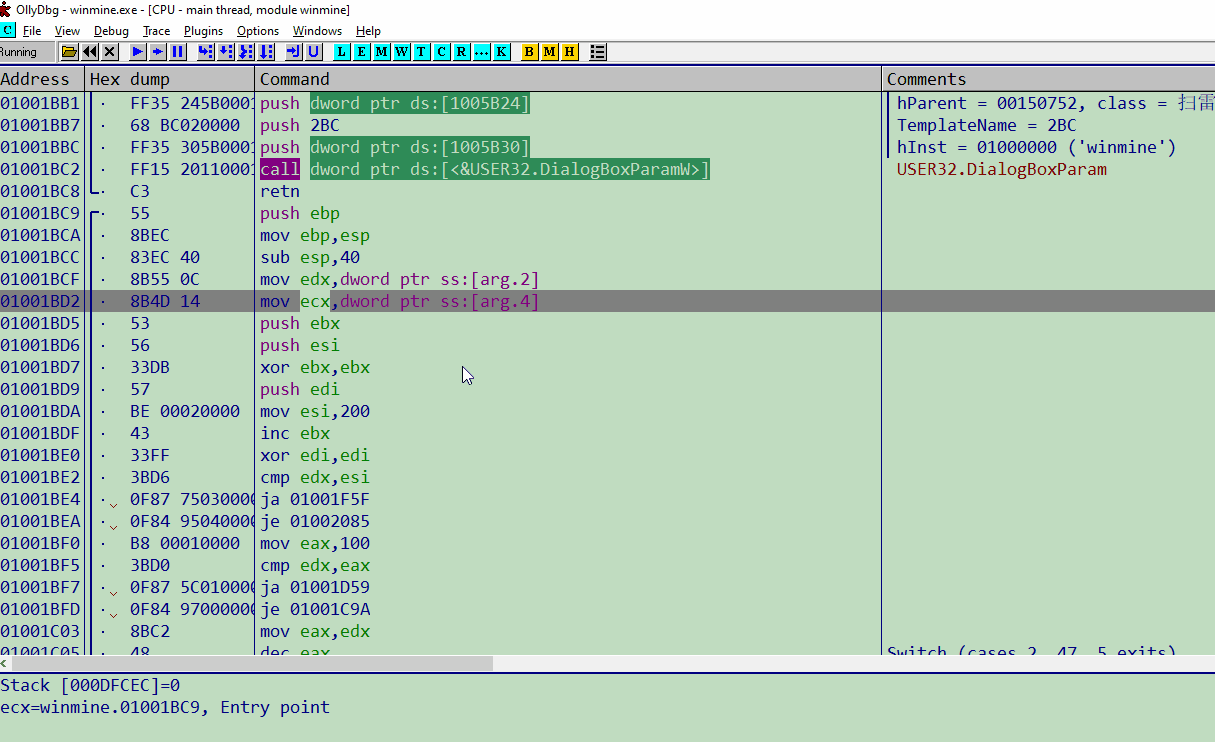Click the TemplateName = 2BC comment

(x=987, y=125)
